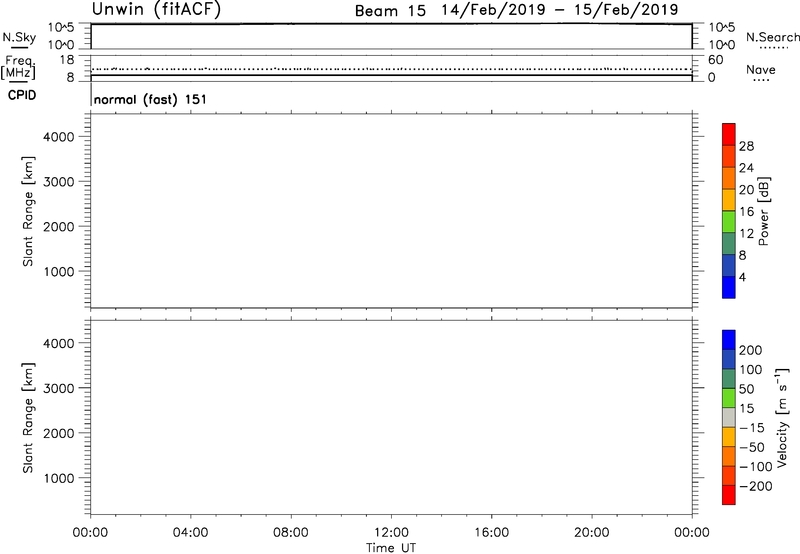
Task: Click the 'normal (fast) 151' CPID text
Action: pos(151,99)
